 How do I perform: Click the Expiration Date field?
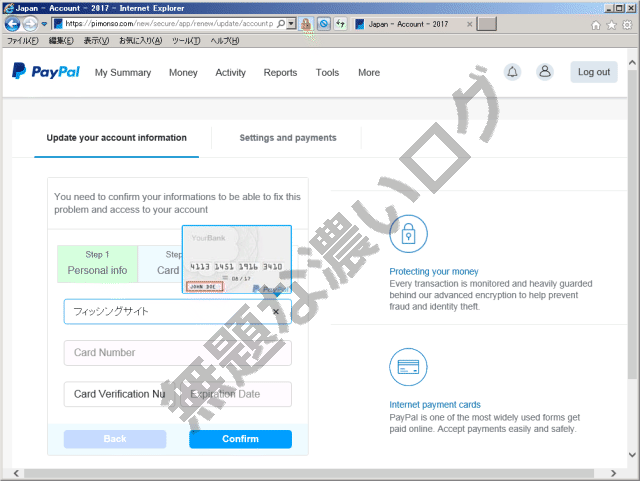pyautogui.click(x=236, y=394)
